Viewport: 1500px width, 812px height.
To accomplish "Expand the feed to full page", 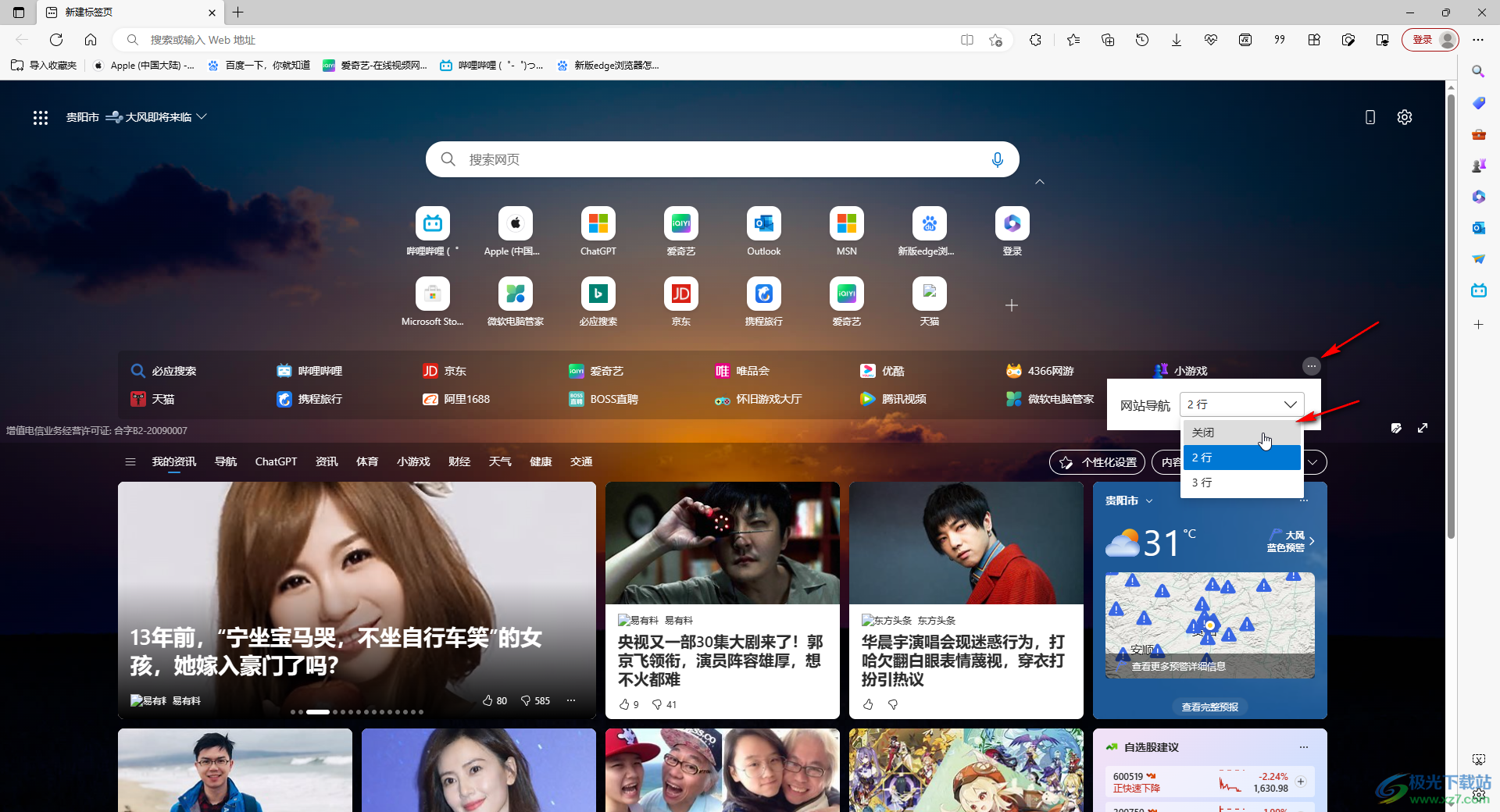I will [x=1423, y=428].
